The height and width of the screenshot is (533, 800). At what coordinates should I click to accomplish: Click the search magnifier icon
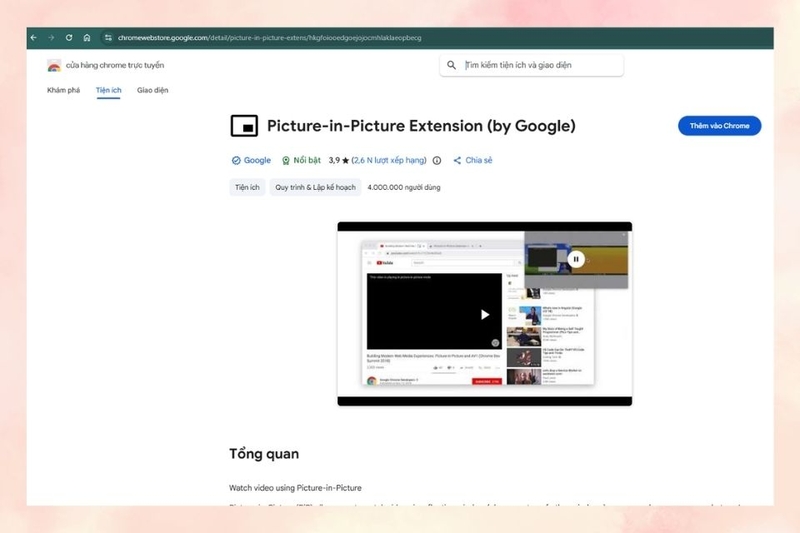coord(452,65)
